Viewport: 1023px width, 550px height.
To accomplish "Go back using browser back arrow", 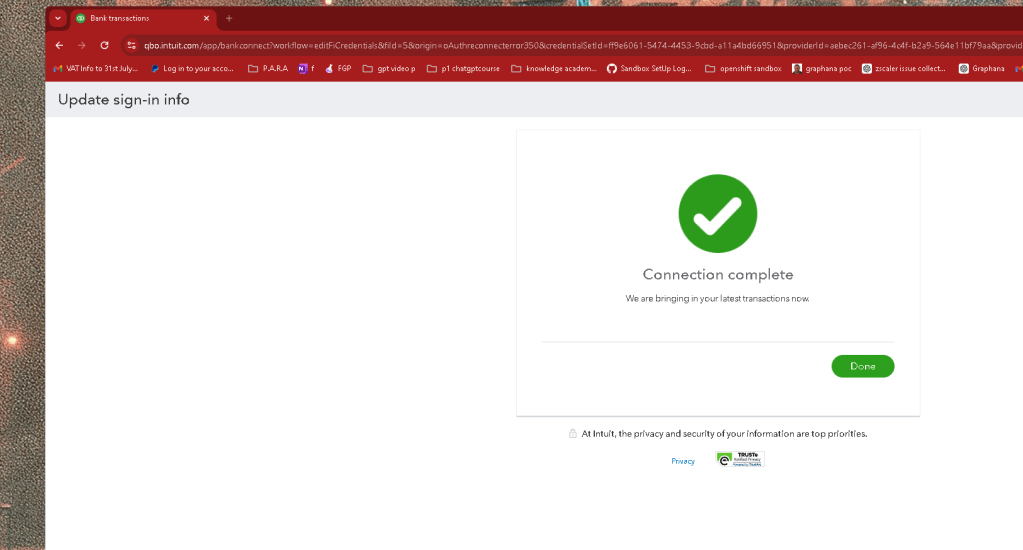I will click(x=59, y=45).
